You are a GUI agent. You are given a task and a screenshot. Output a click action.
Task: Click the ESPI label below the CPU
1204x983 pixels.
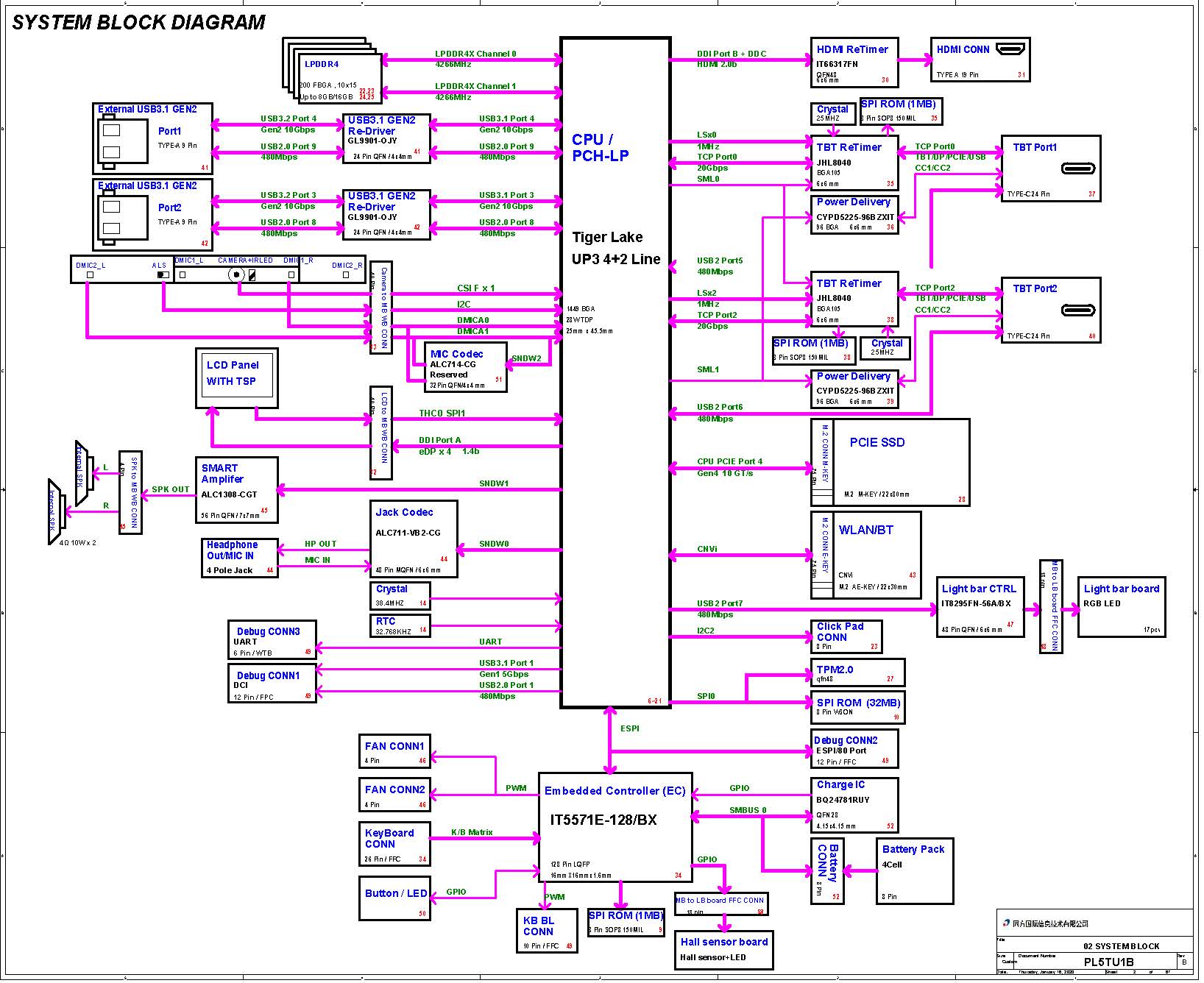tap(630, 728)
